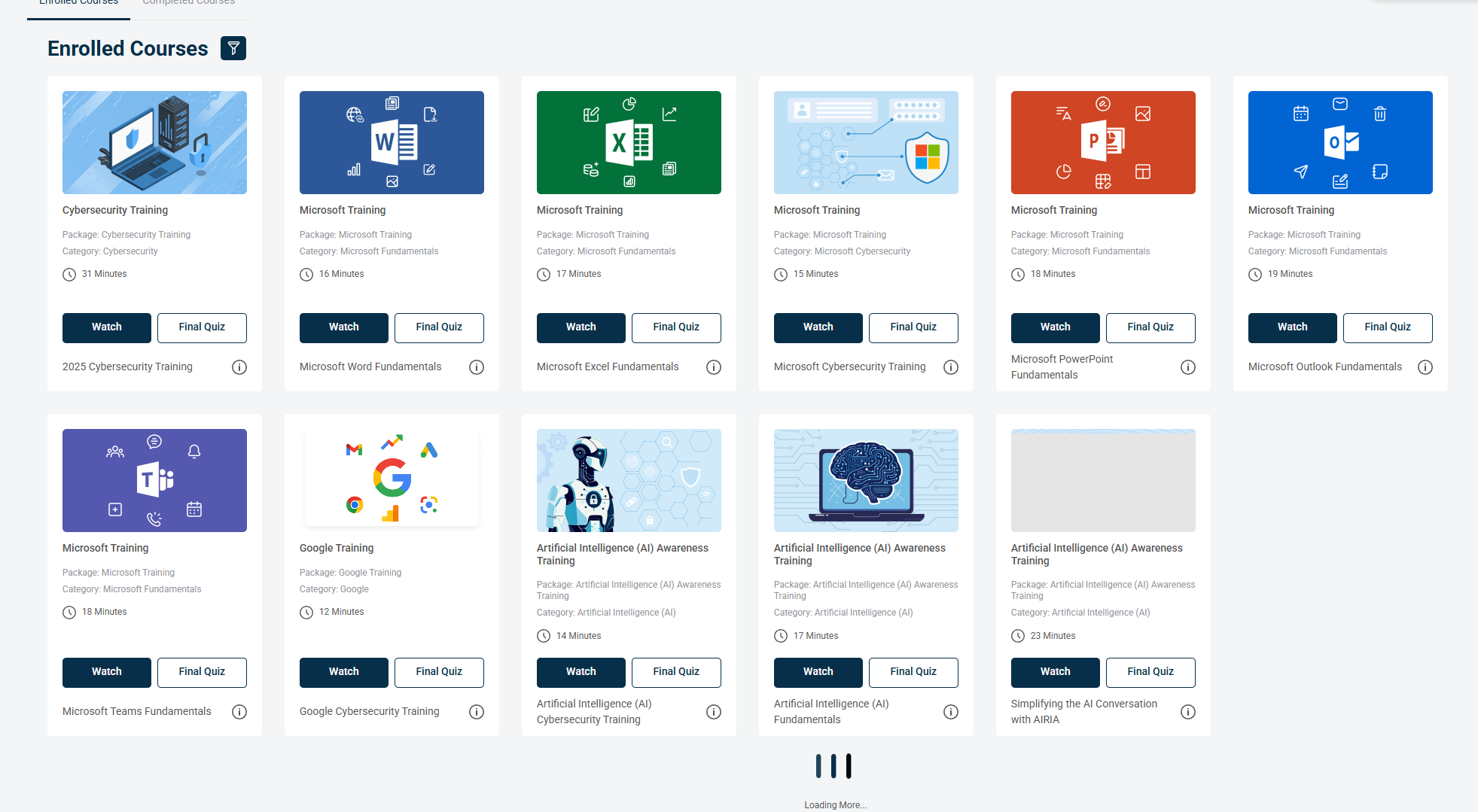Select the Enrolled Courses tab
This screenshot has height=812, width=1478.
click(x=78, y=3)
